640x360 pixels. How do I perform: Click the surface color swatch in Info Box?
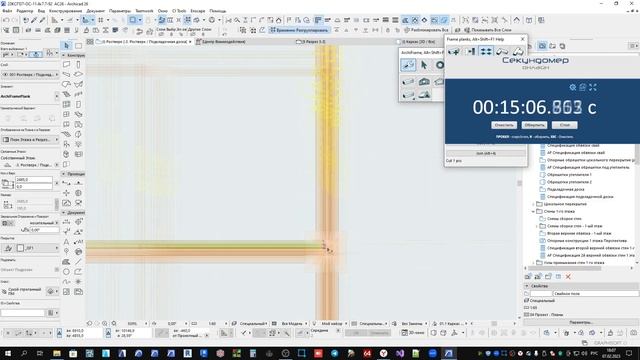[x=20, y=248]
